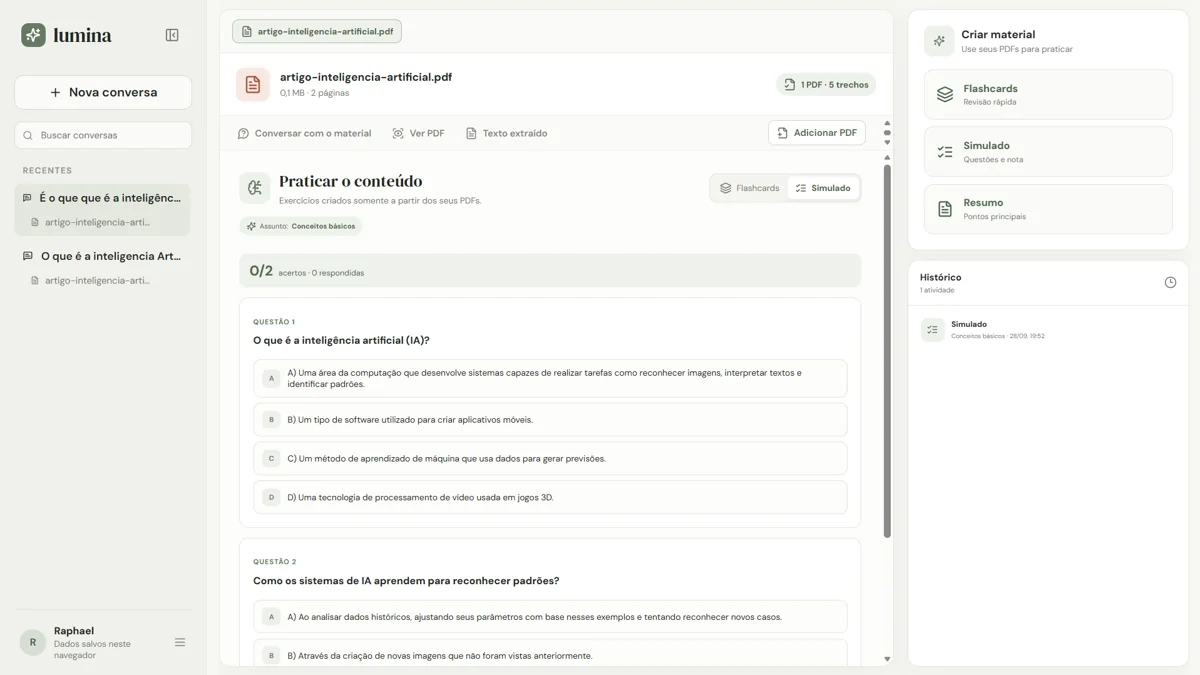Viewport: 1200px width, 675px height.
Task: Create Flashcards from the right panel
Action: [x=1048, y=94]
